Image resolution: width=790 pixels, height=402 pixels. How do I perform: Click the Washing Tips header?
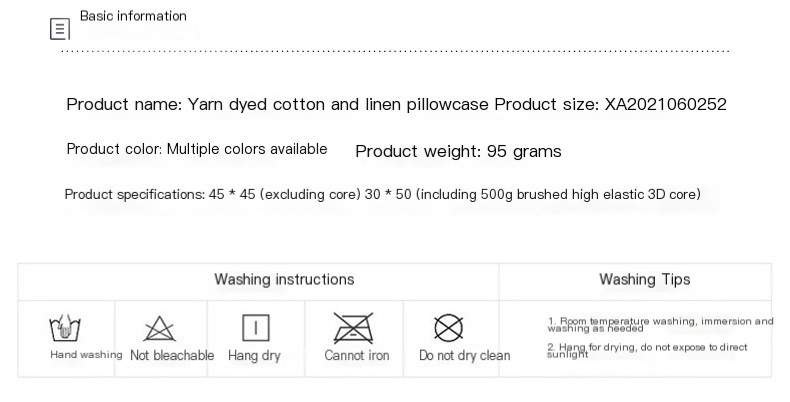tap(644, 279)
